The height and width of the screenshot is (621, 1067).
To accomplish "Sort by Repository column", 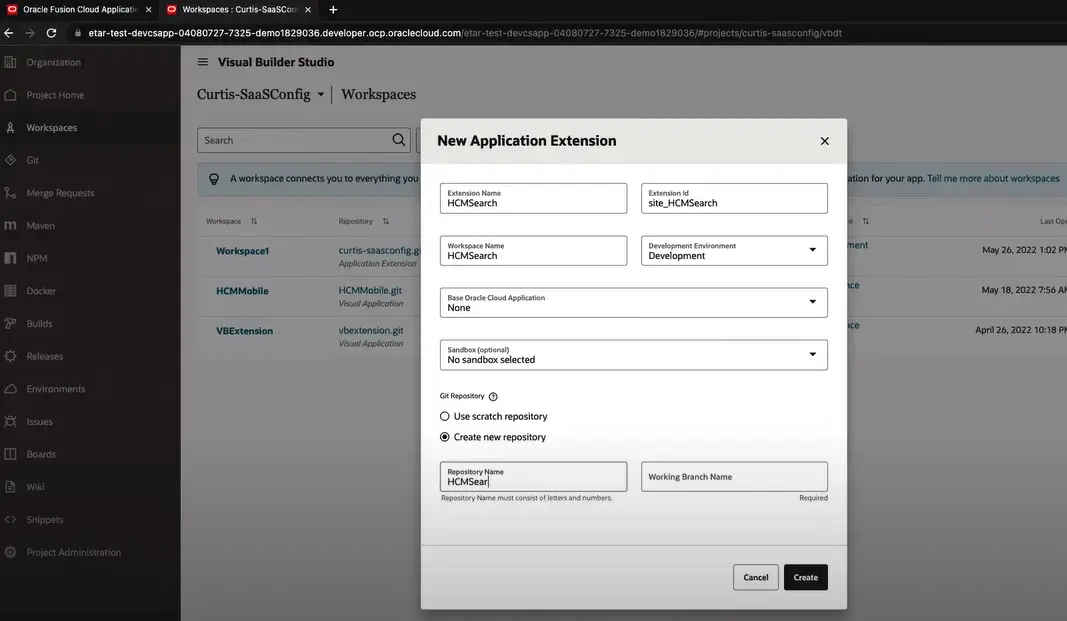I will point(386,221).
